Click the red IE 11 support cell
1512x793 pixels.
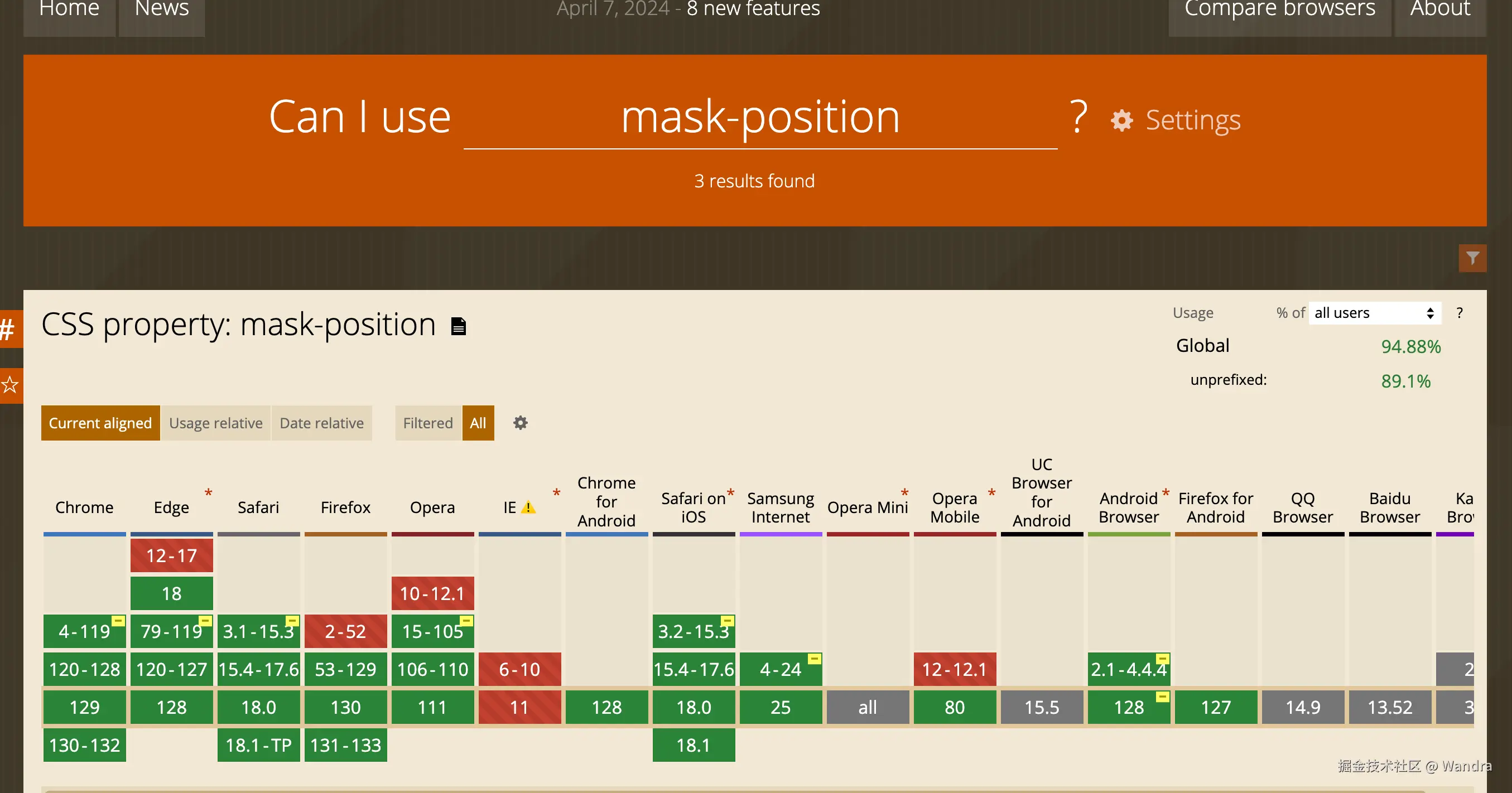point(519,707)
